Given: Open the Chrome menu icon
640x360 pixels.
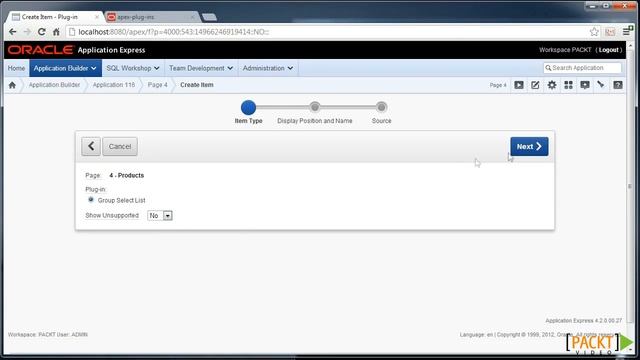Looking at the screenshot, I should point(627,31).
